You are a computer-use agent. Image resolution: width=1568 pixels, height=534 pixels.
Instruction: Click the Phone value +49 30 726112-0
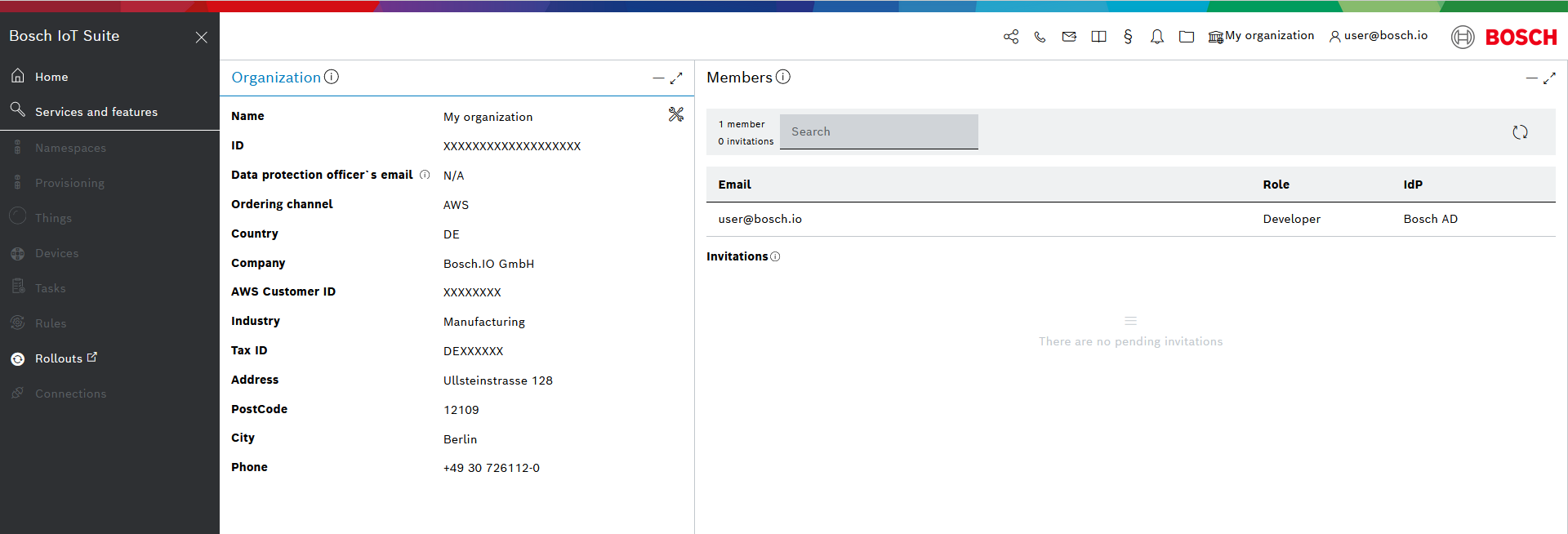(492, 468)
